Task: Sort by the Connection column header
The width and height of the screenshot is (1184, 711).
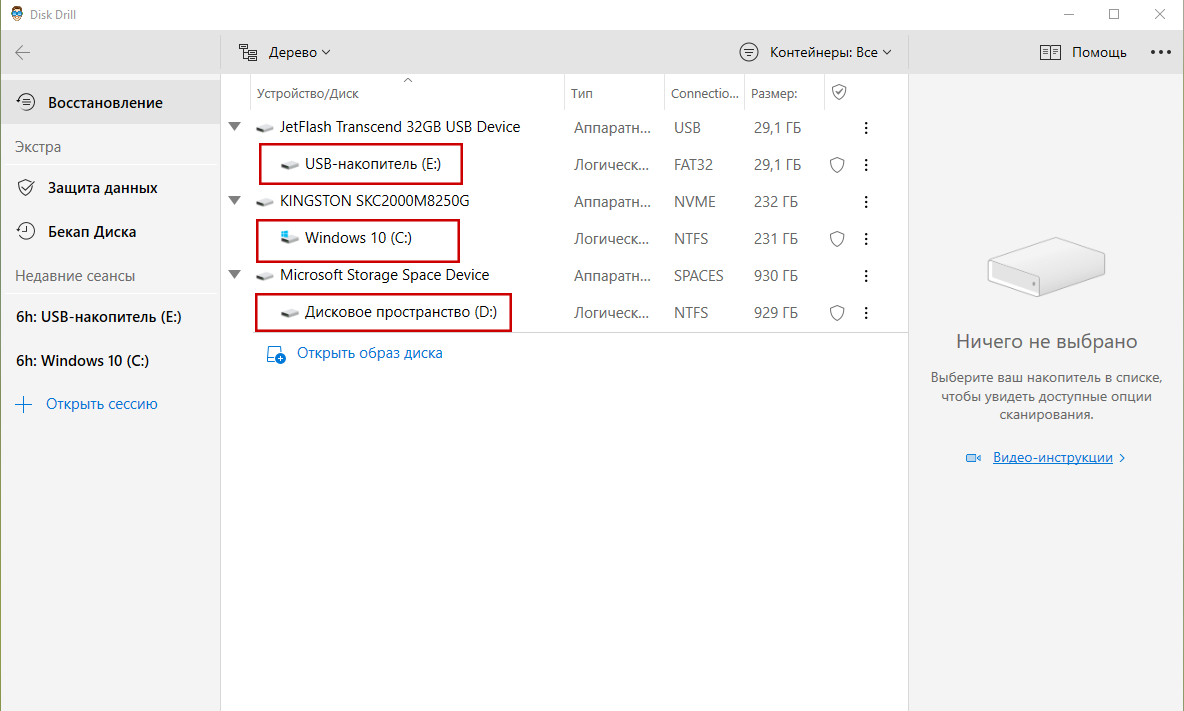Action: click(x=705, y=93)
